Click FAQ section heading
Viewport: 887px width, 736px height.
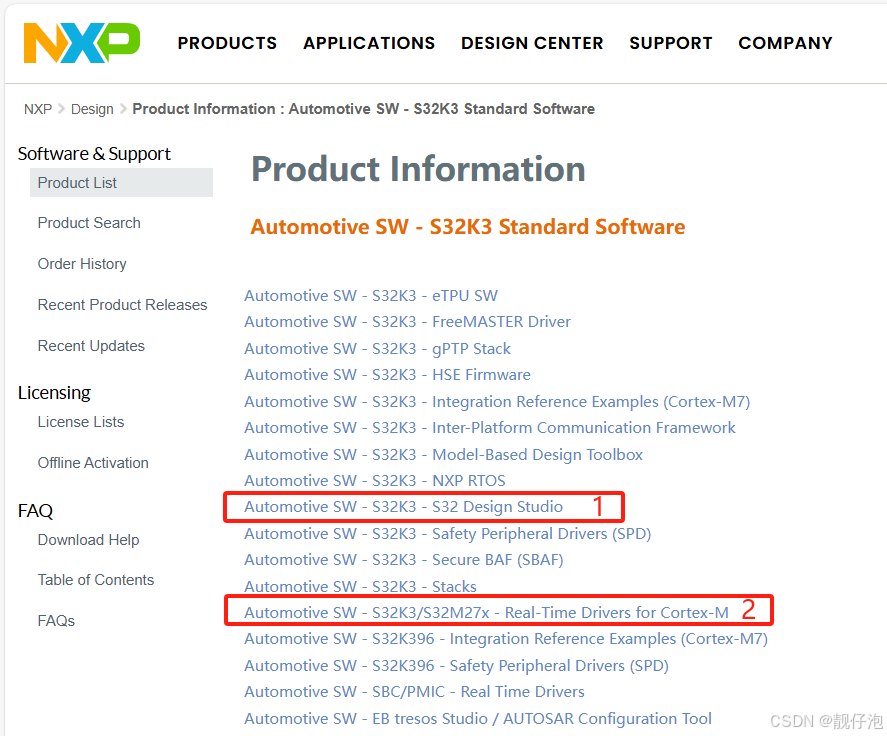tap(35, 510)
